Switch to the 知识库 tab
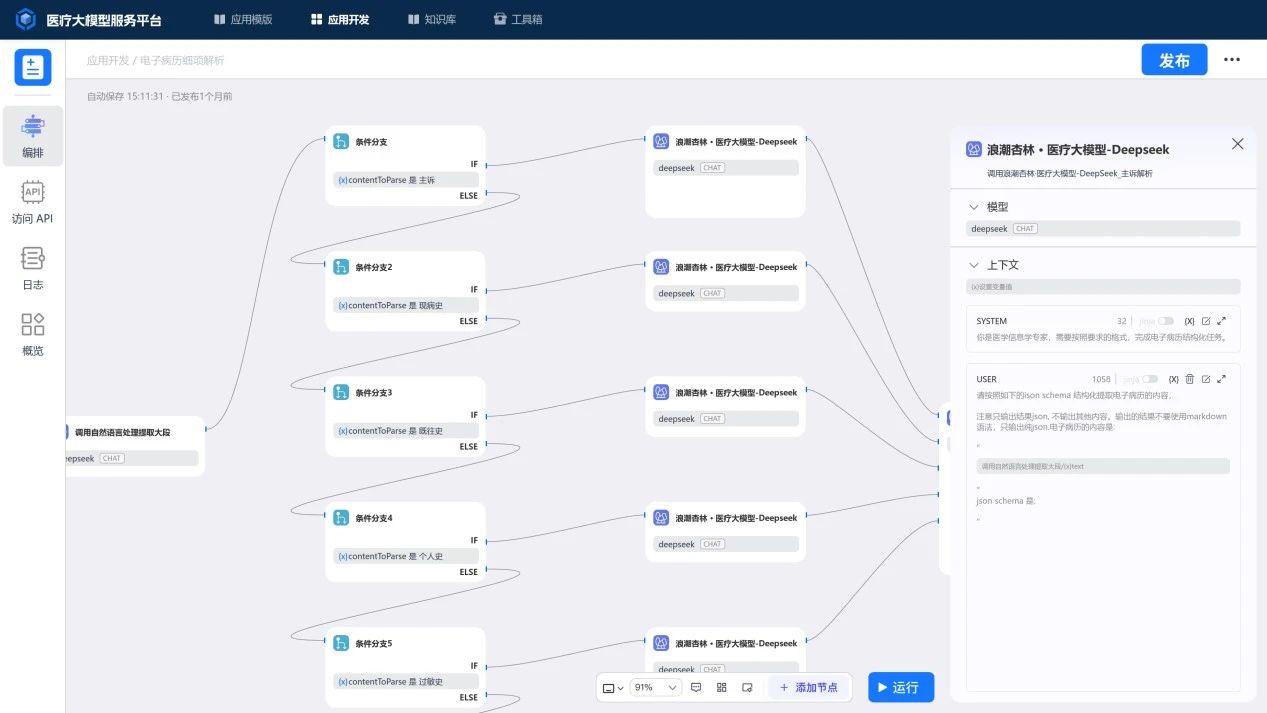 coord(432,19)
